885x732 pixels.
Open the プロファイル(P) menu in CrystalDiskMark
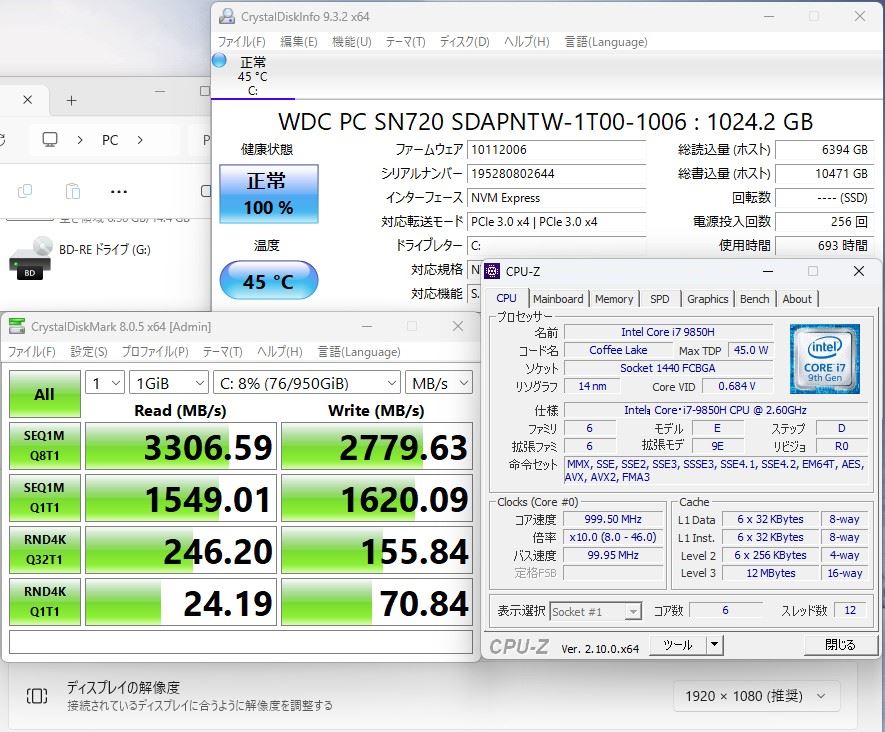click(x=155, y=352)
